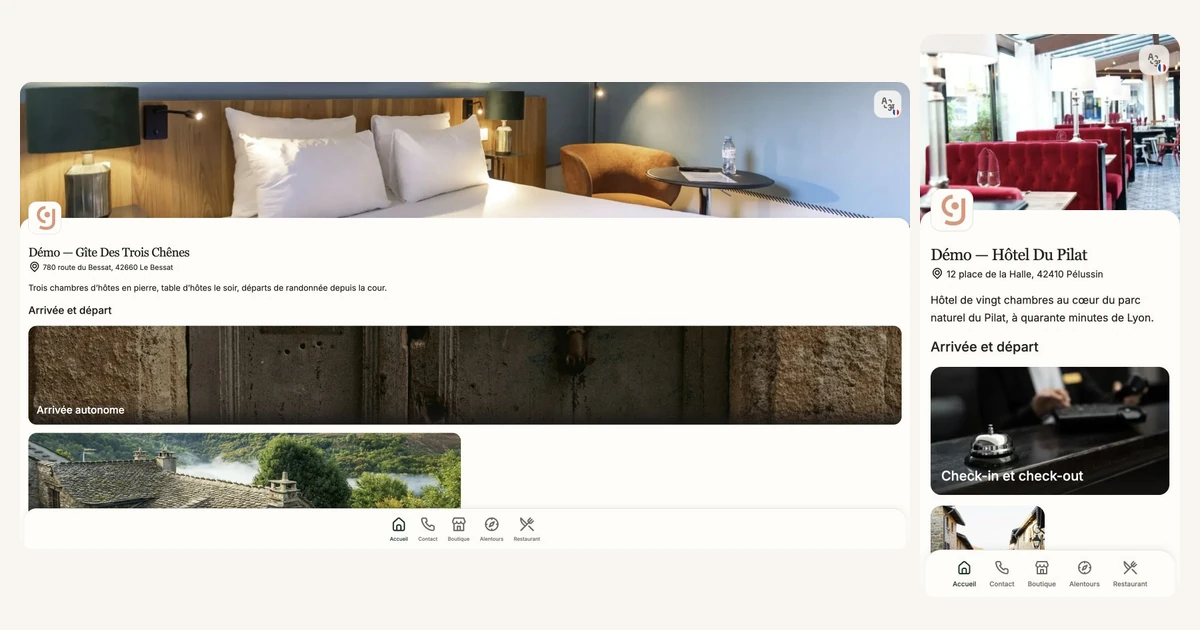Screen dimensions: 1200x630
Task: Tap the logo badge in Hôtel Du Pilat view
Action: click(952, 210)
